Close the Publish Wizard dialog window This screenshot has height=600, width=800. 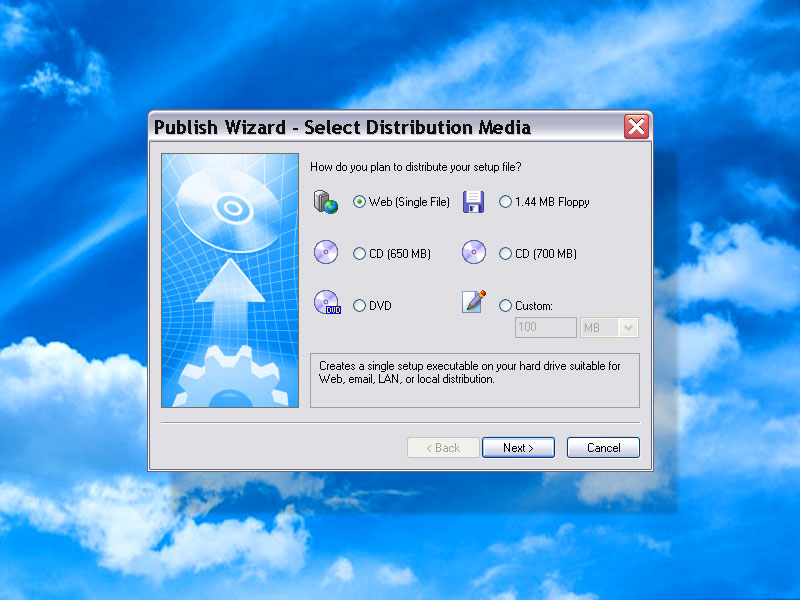click(636, 127)
